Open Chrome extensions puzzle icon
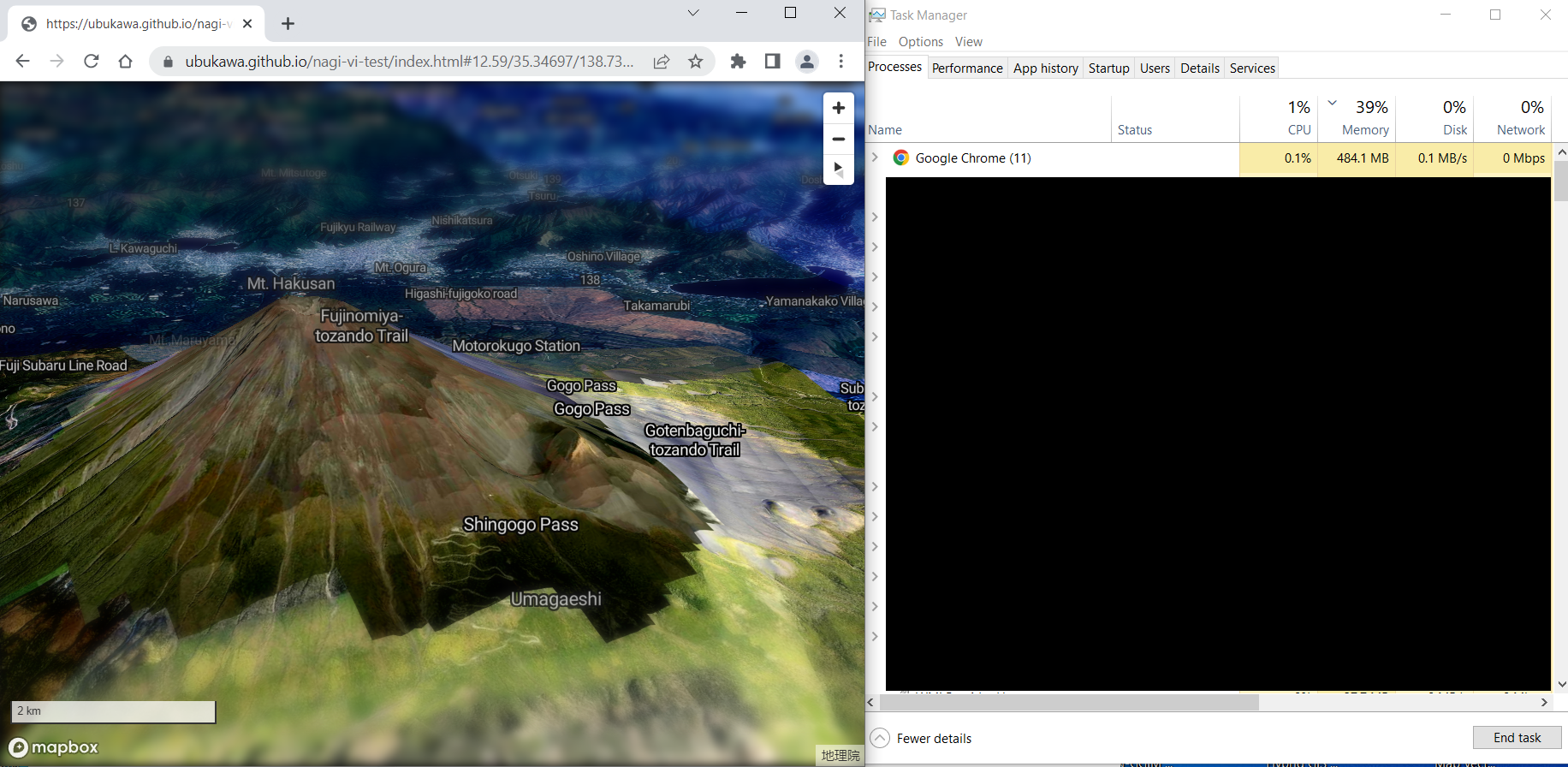 [x=738, y=61]
